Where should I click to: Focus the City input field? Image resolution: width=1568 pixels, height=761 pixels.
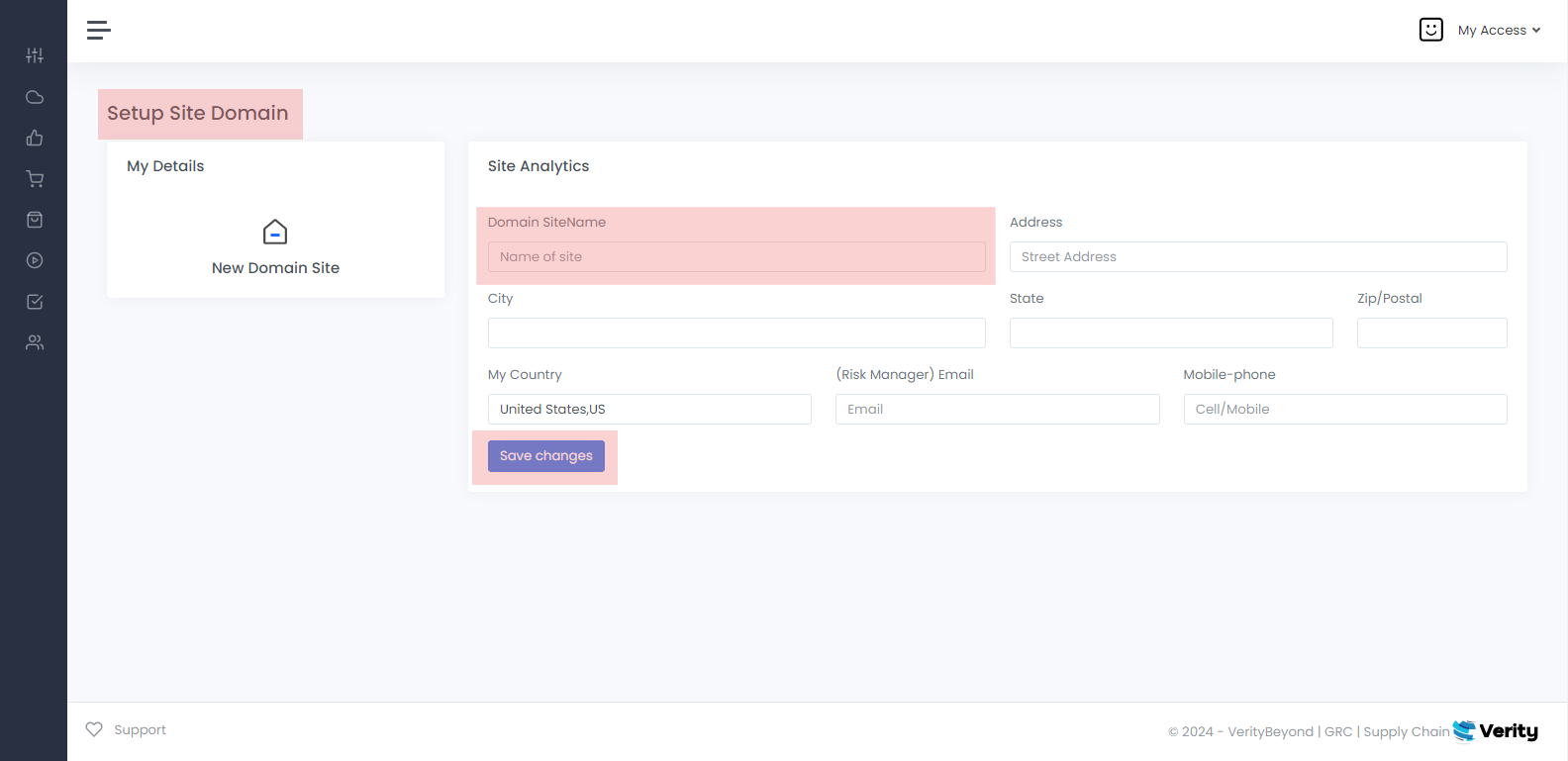pyautogui.click(x=736, y=333)
